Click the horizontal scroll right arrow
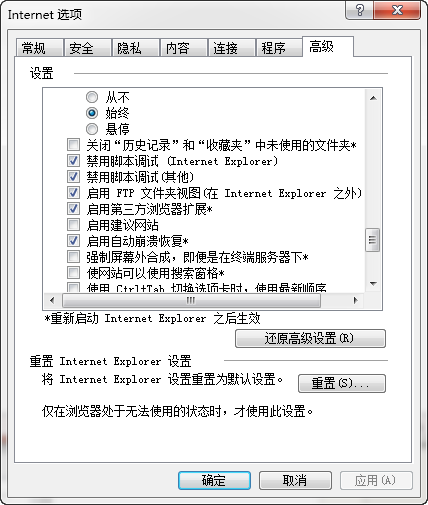The width and height of the screenshot is (428, 505). coord(356,300)
